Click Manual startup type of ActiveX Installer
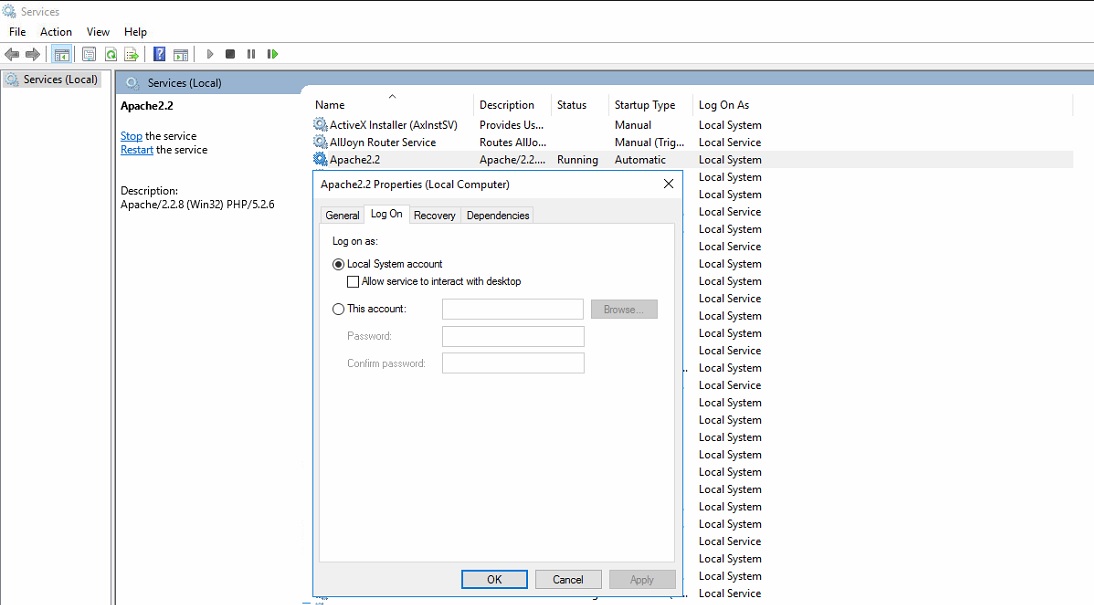 click(x=633, y=125)
